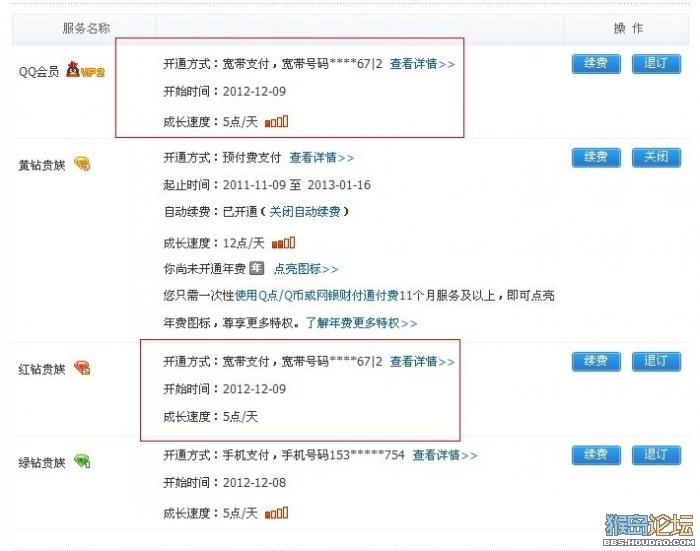Unsubscribe 绿钻贵族 with its 退订 button

coord(656,455)
